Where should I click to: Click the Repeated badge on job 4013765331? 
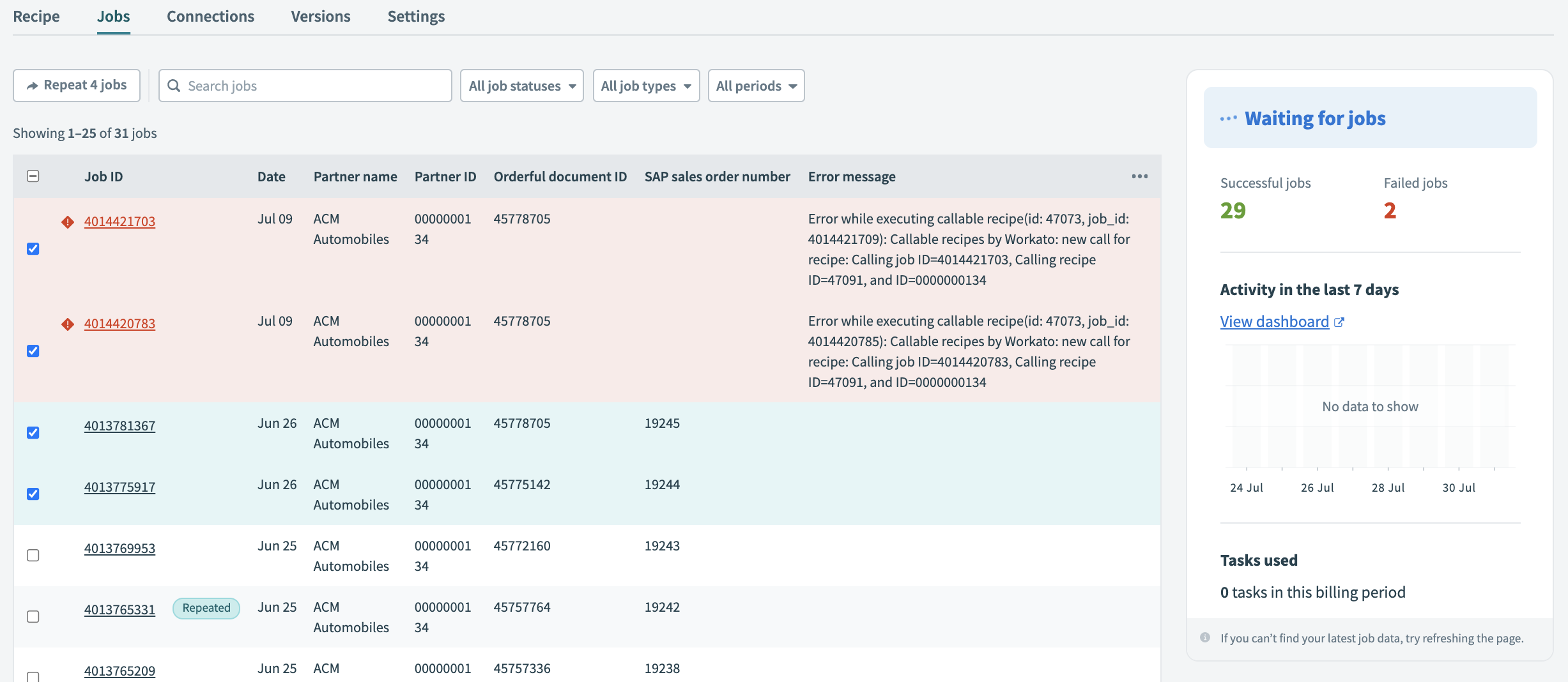click(206, 608)
